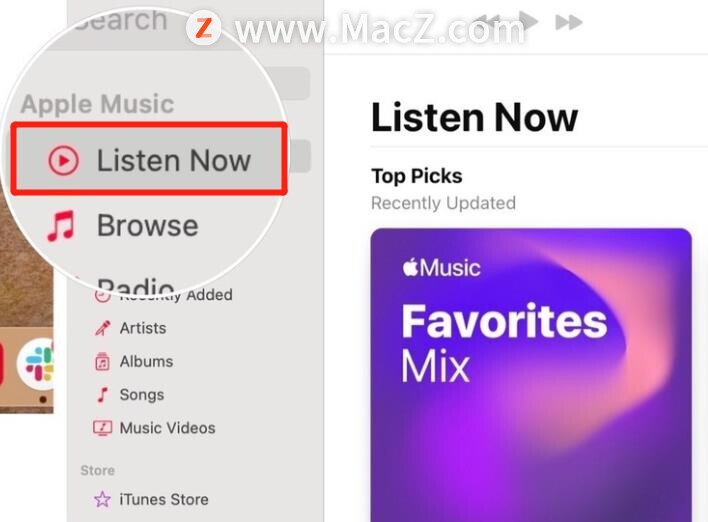Viewport: 708px width, 522px height.
Task: Click the Browse music note icon
Action: click(61, 226)
